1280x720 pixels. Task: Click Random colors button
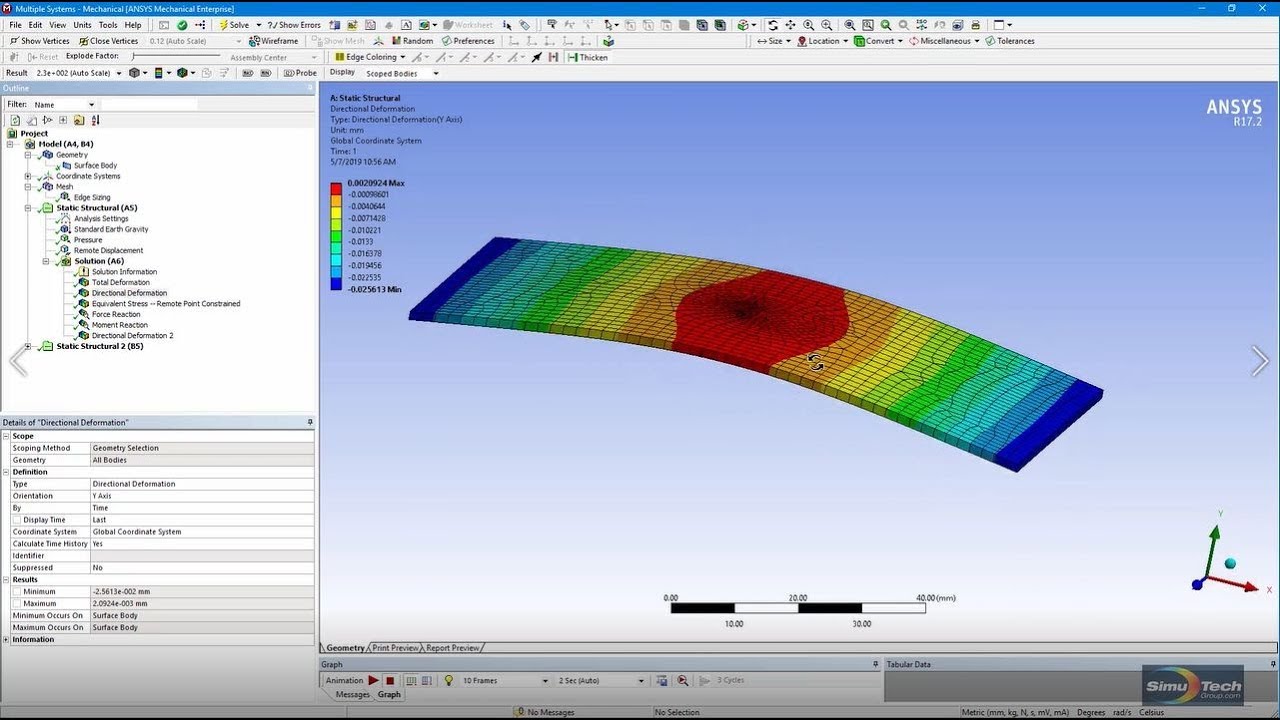tap(412, 41)
